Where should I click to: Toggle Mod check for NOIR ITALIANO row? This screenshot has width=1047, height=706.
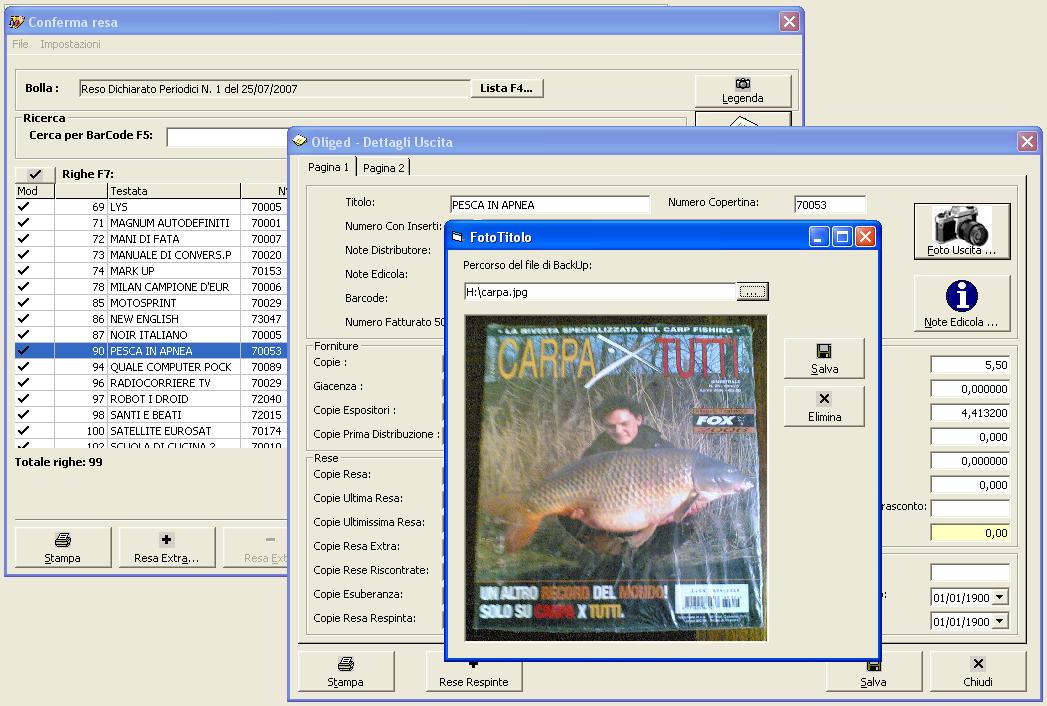tap(23, 335)
